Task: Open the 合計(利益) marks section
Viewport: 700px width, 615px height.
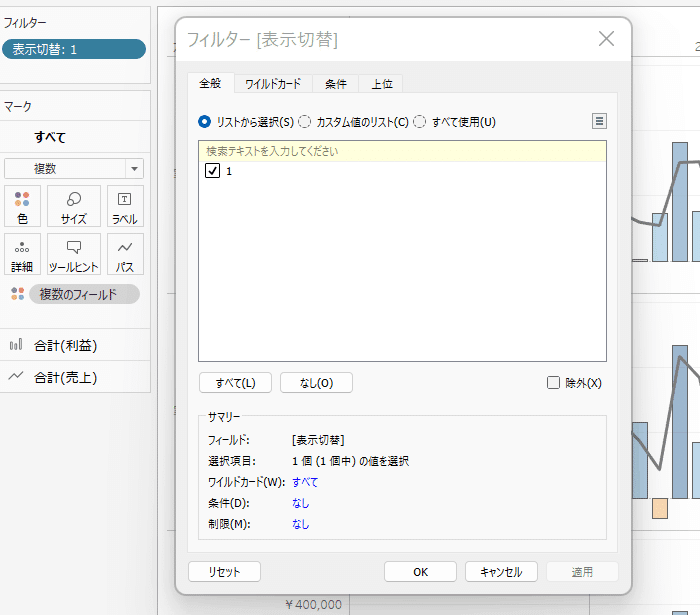Action: 75,345
